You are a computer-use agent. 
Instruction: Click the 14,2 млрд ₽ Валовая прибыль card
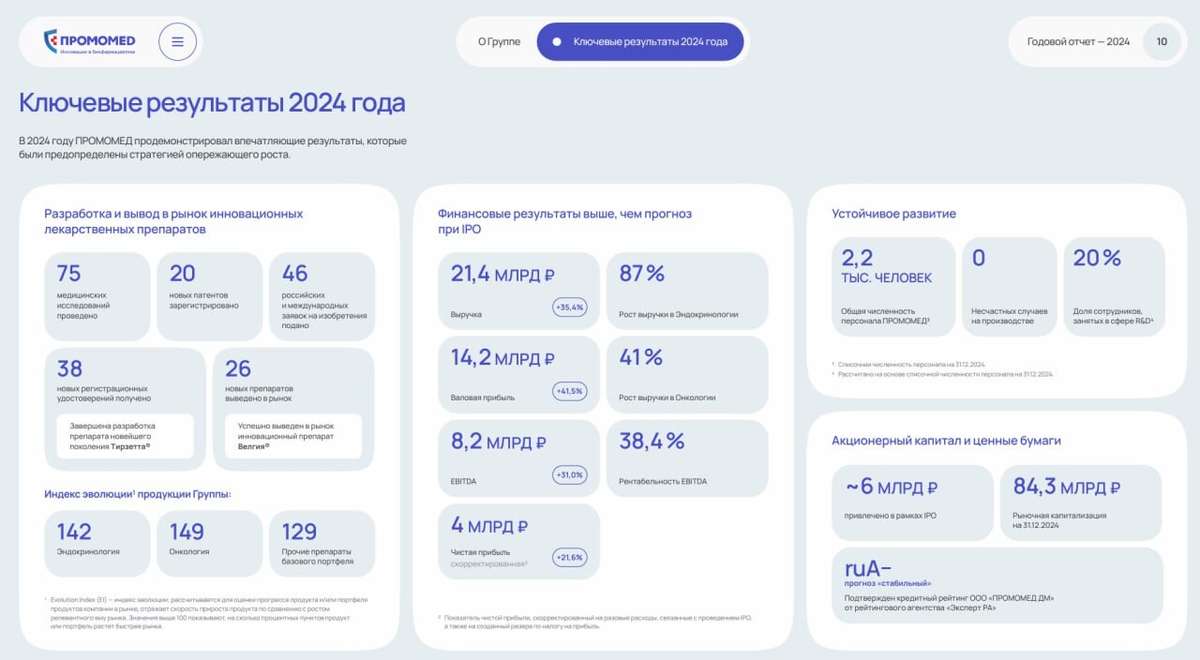pos(519,374)
